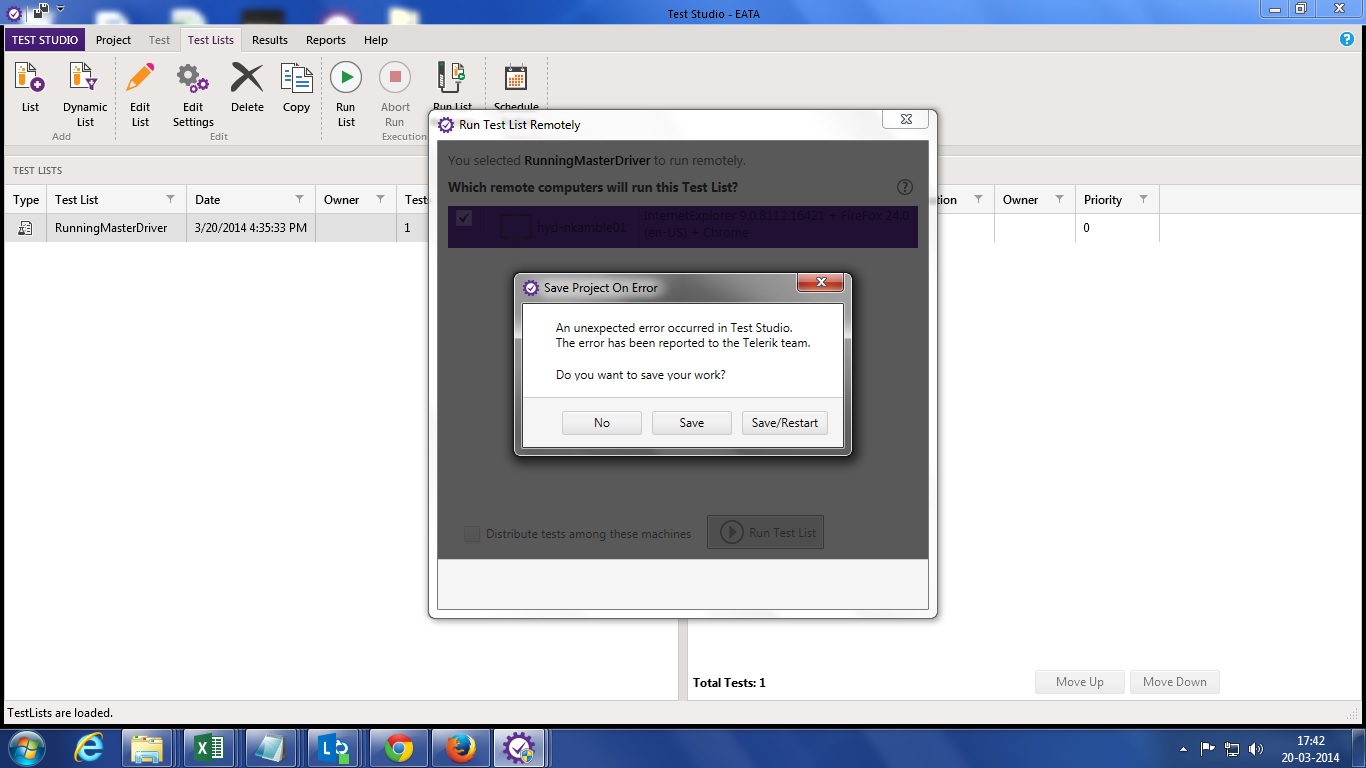Switch to Excel on the taskbar
The width and height of the screenshot is (1366, 768).
pos(209,748)
